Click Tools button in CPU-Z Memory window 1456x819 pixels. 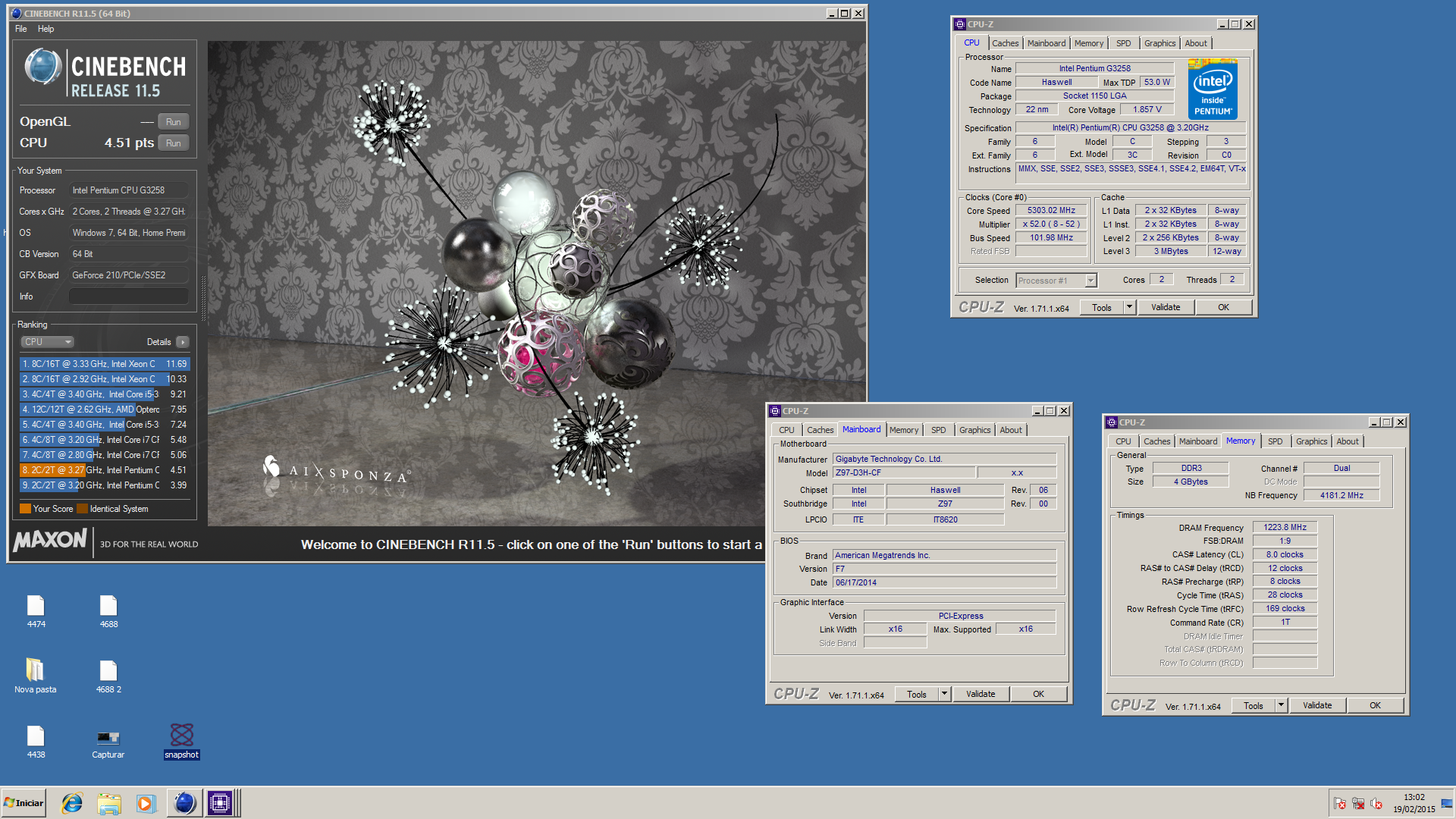[1253, 706]
